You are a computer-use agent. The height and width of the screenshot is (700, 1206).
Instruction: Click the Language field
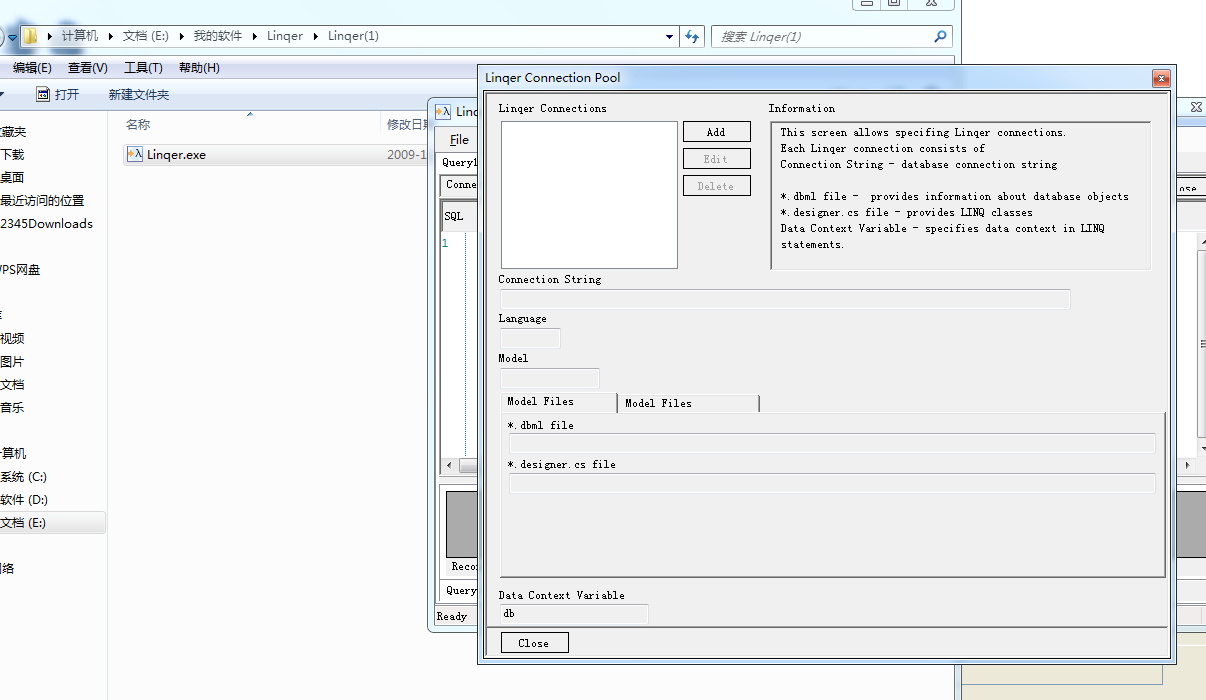click(530, 338)
